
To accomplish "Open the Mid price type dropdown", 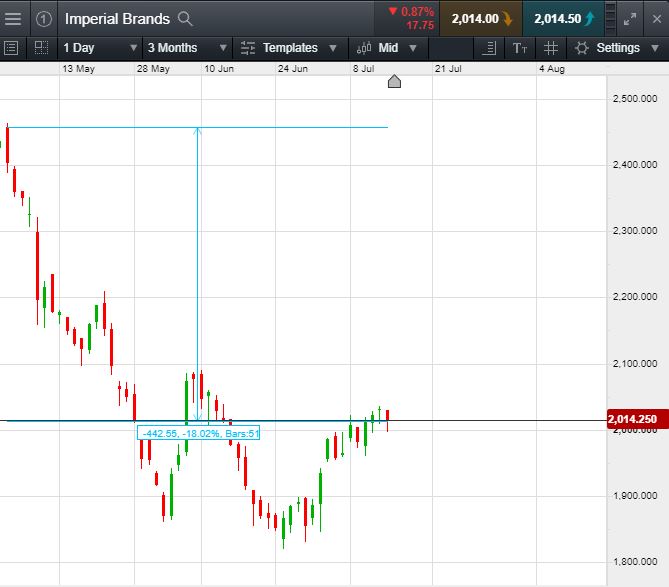I will 397,48.
